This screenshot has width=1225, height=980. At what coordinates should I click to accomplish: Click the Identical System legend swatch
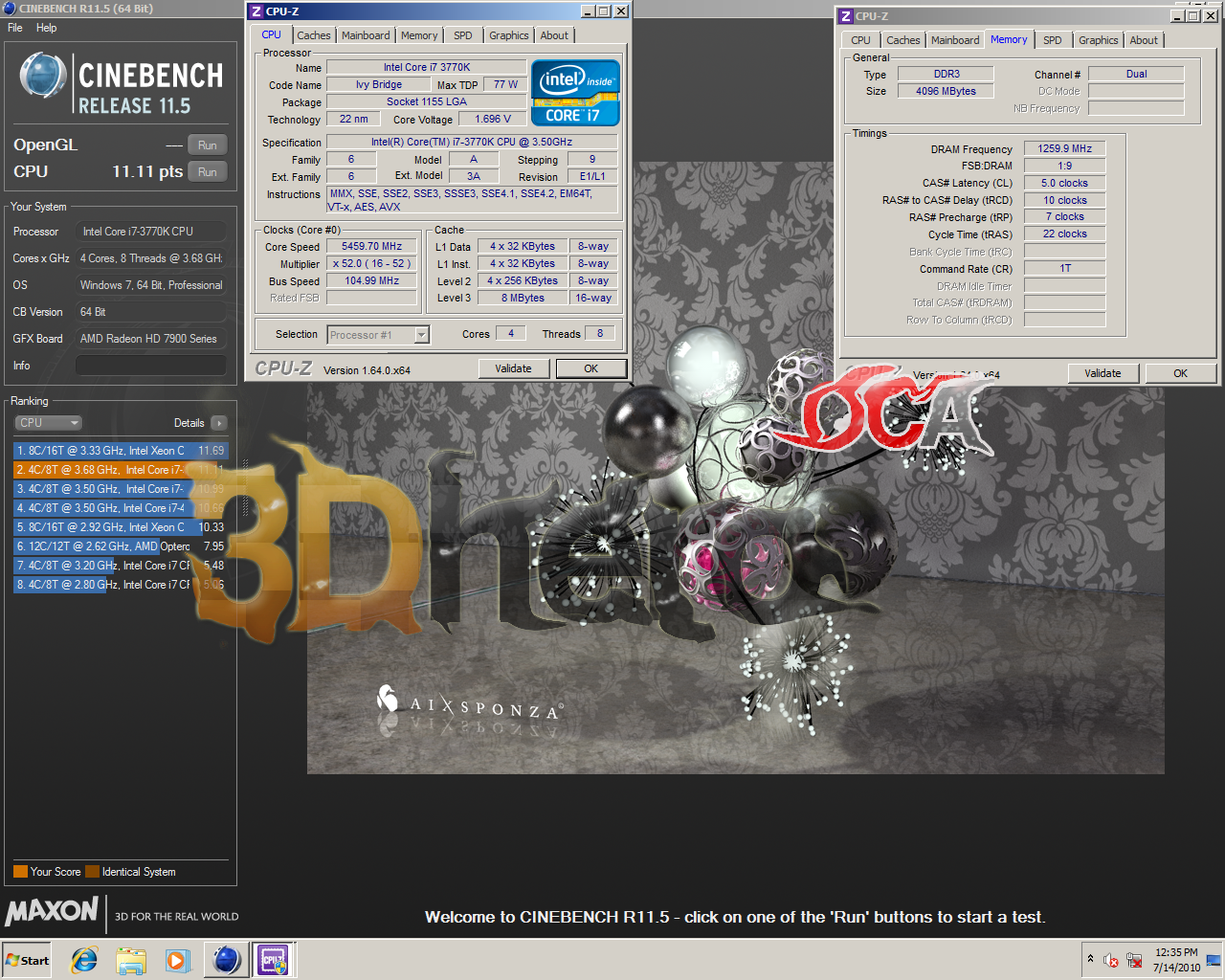(92, 872)
